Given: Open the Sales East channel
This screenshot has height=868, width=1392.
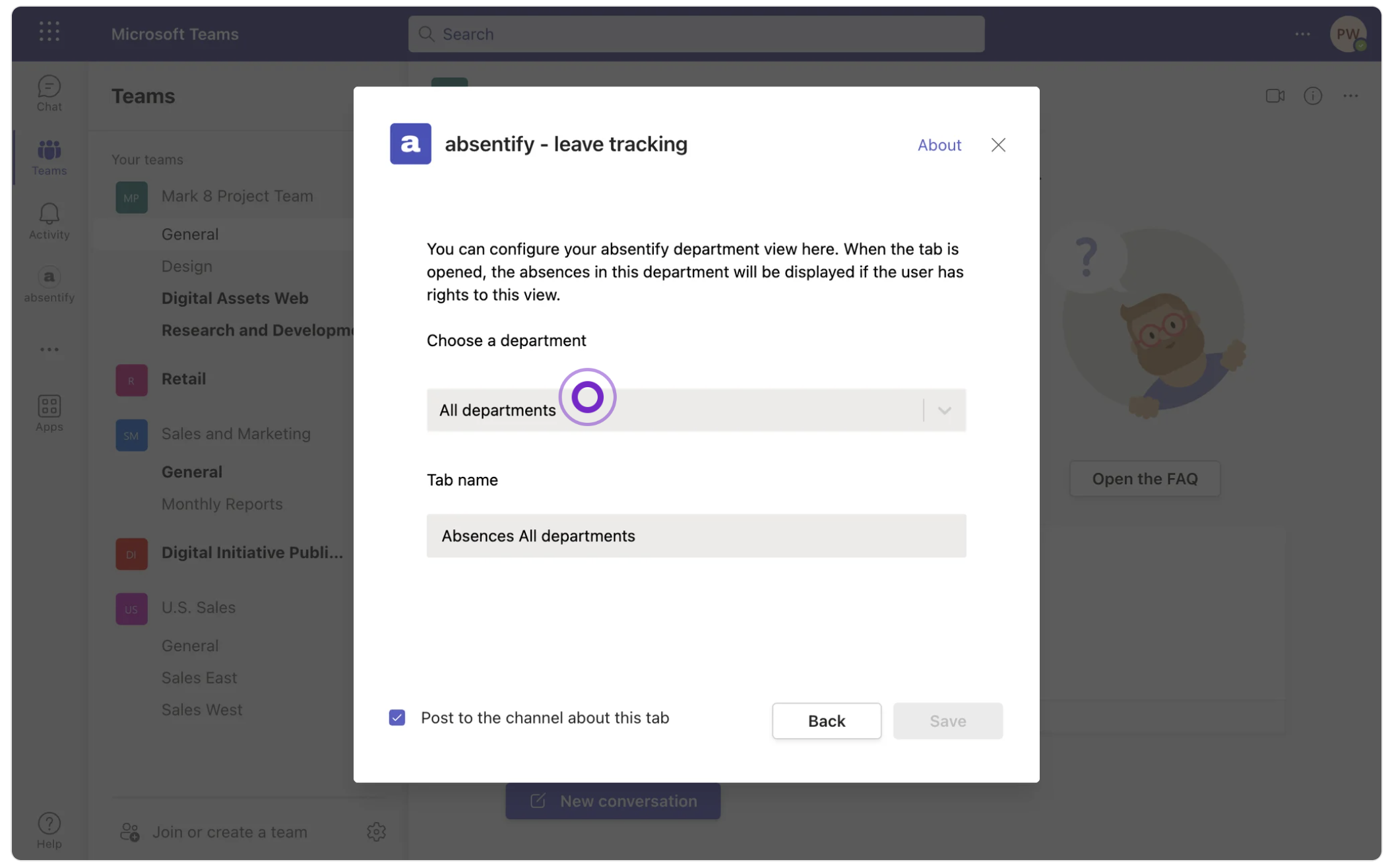Looking at the screenshot, I should [199, 678].
